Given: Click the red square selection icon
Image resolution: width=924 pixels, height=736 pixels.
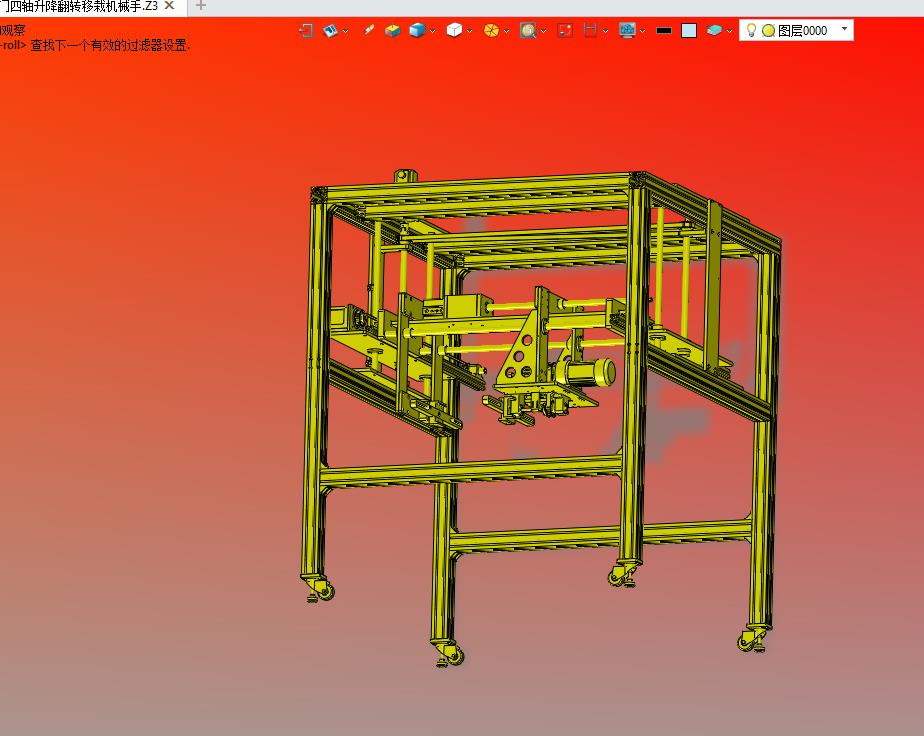Looking at the screenshot, I should 565,30.
